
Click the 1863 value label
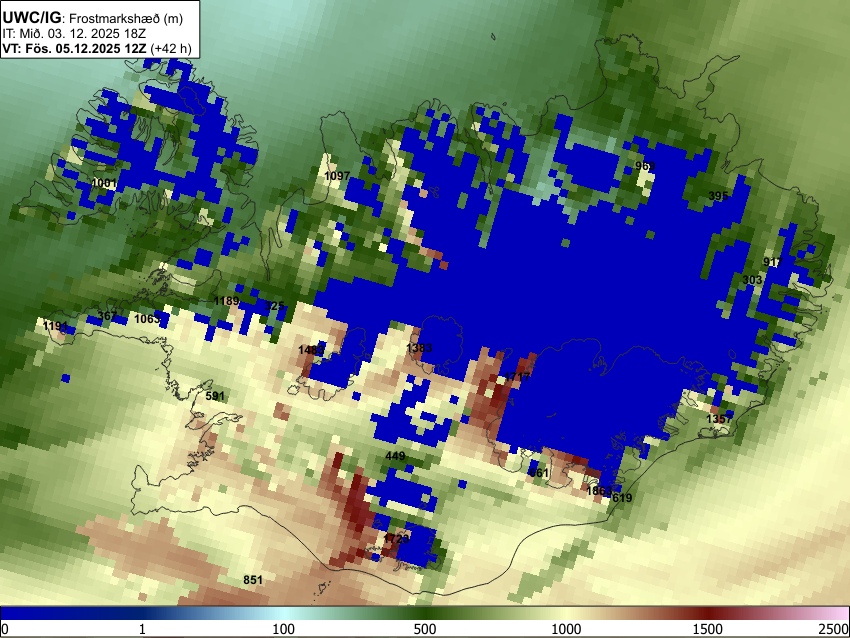600,491
